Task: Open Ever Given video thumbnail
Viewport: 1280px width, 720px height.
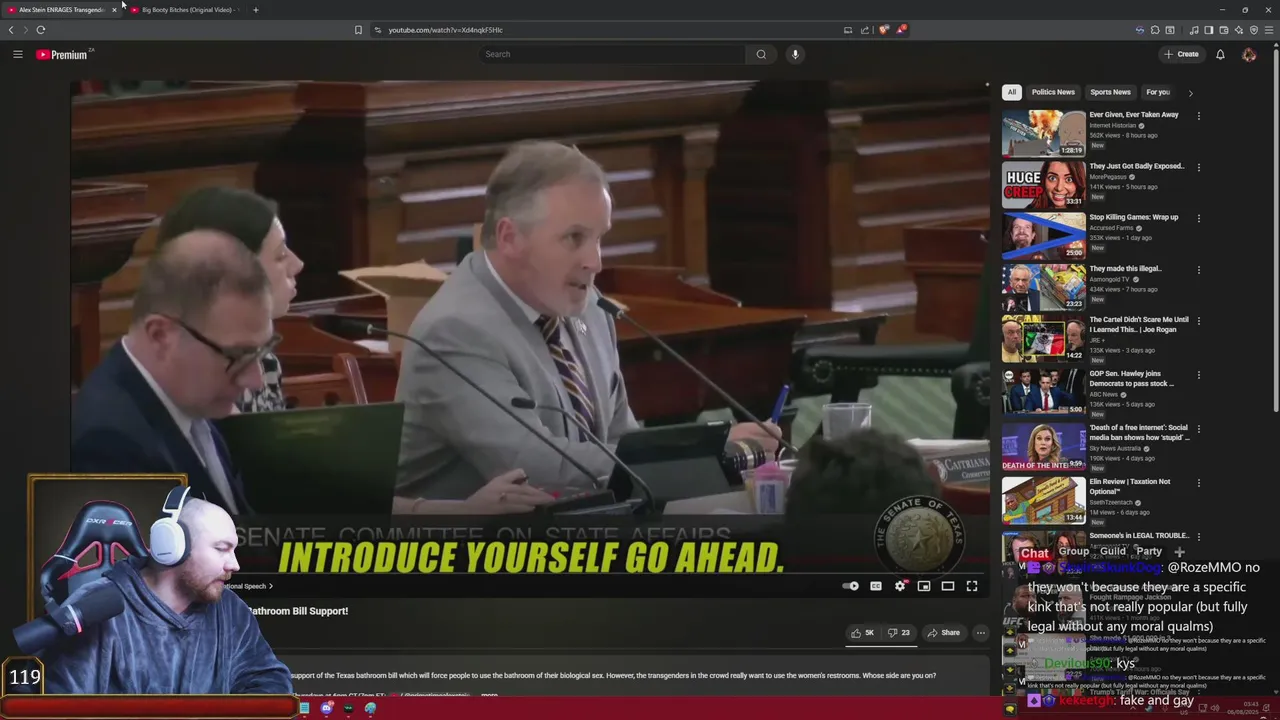Action: pyautogui.click(x=1043, y=133)
